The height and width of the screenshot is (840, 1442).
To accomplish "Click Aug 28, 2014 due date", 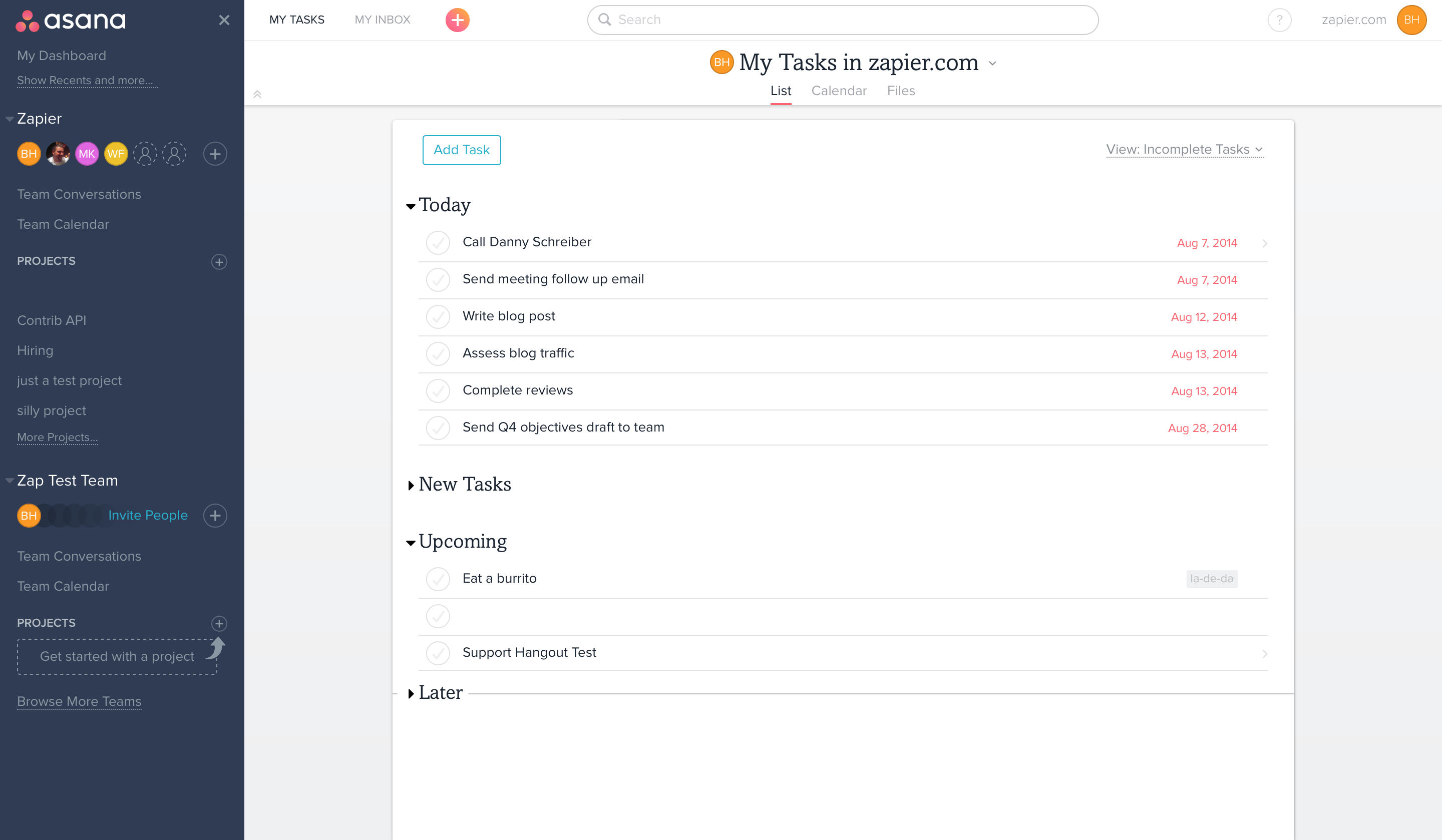I will coord(1202,429).
